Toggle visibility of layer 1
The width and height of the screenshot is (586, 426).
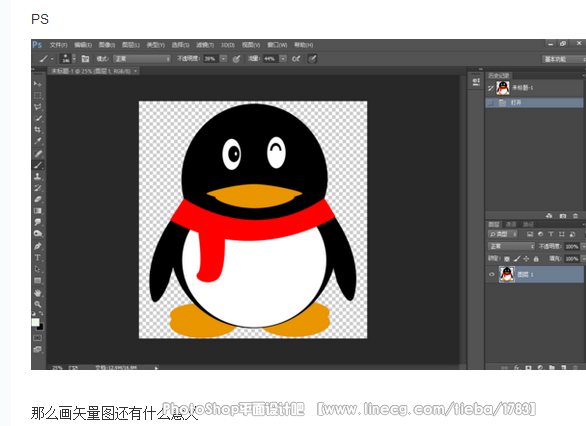pos(492,274)
